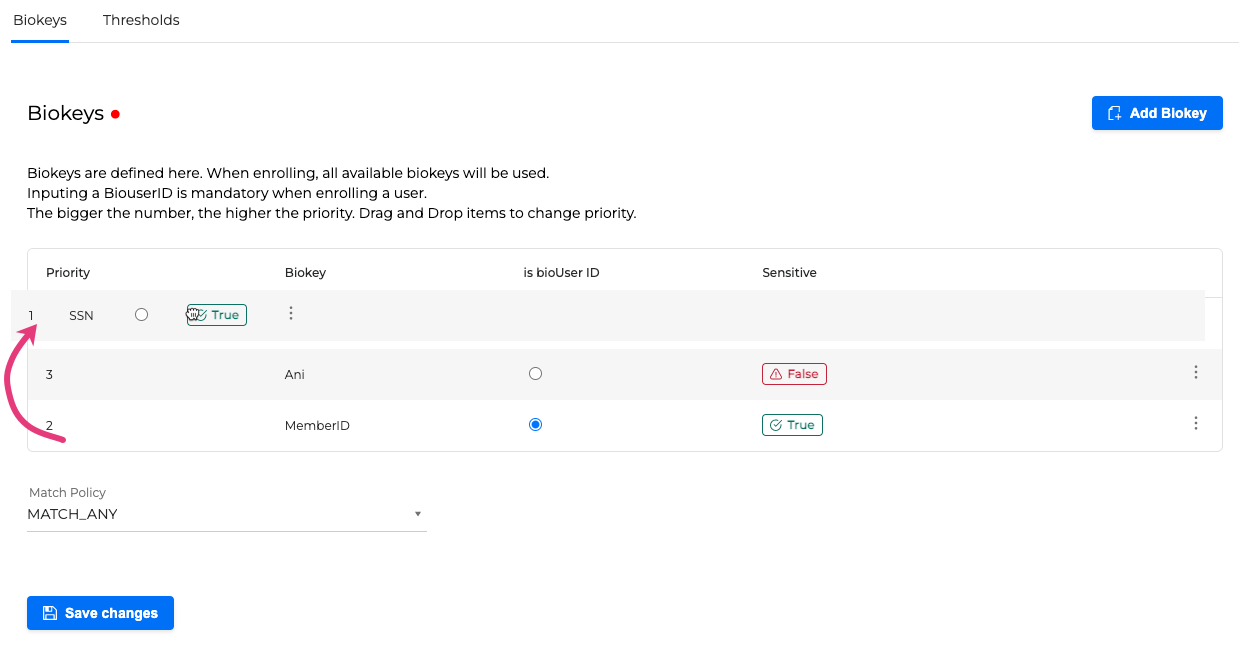This screenshot has width=1240, height=648.
Task: Click the Match Policy dropdown arrow
Action: coord(417,515)
